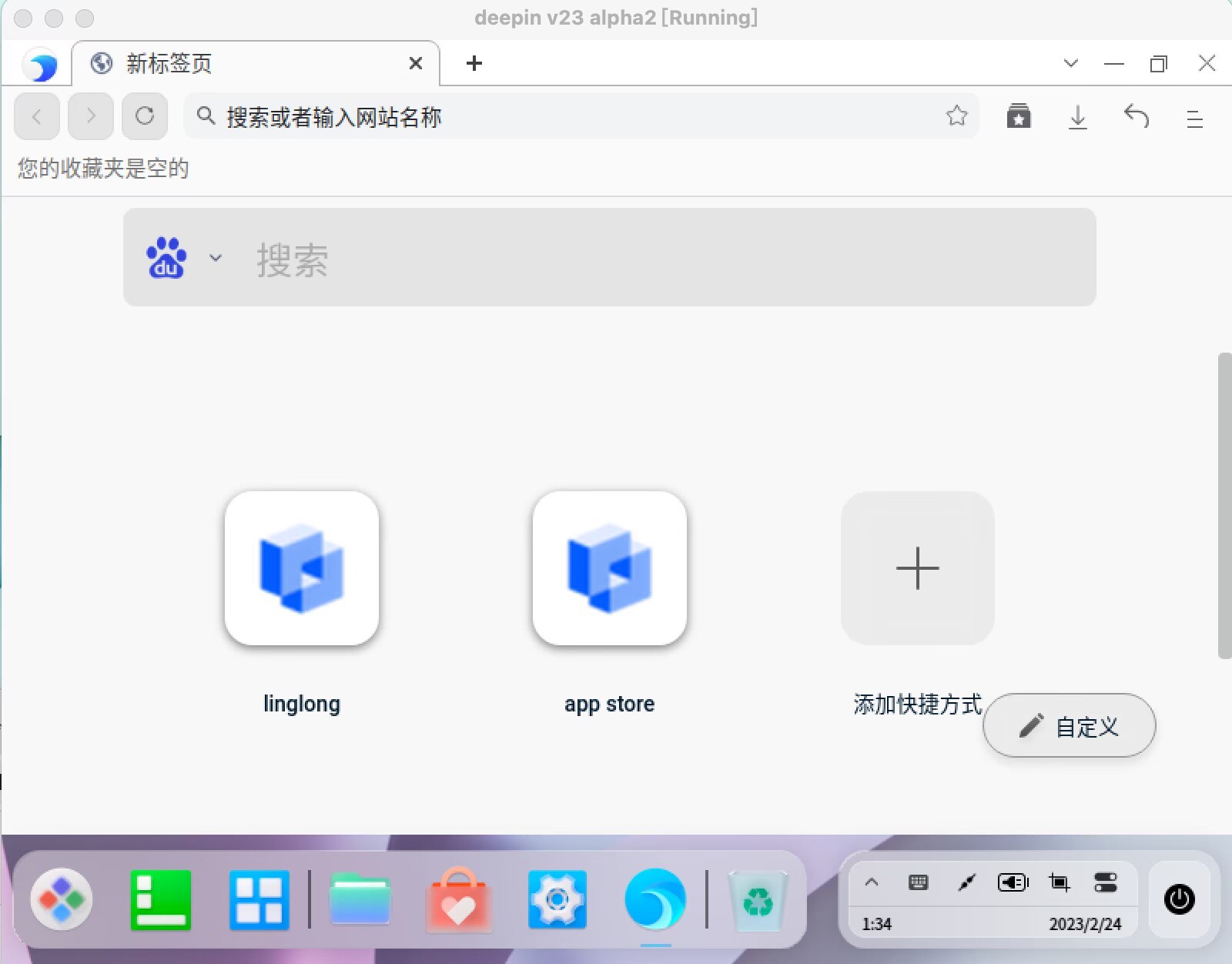Image resolution: width=1232 pixels, height=964 pixels.
Task: Launch the app store bag dock icon
Action: pyautogui.click(x=460, y=900)
